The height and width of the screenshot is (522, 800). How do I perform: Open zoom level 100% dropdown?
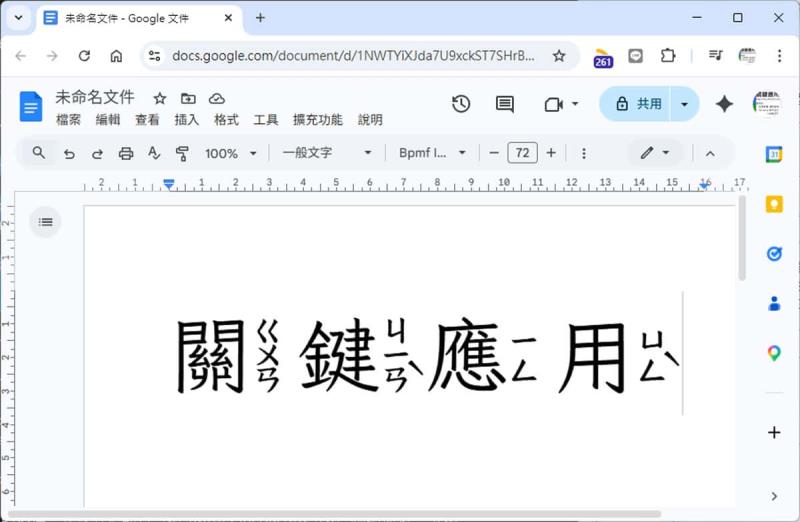coord(231,153)
